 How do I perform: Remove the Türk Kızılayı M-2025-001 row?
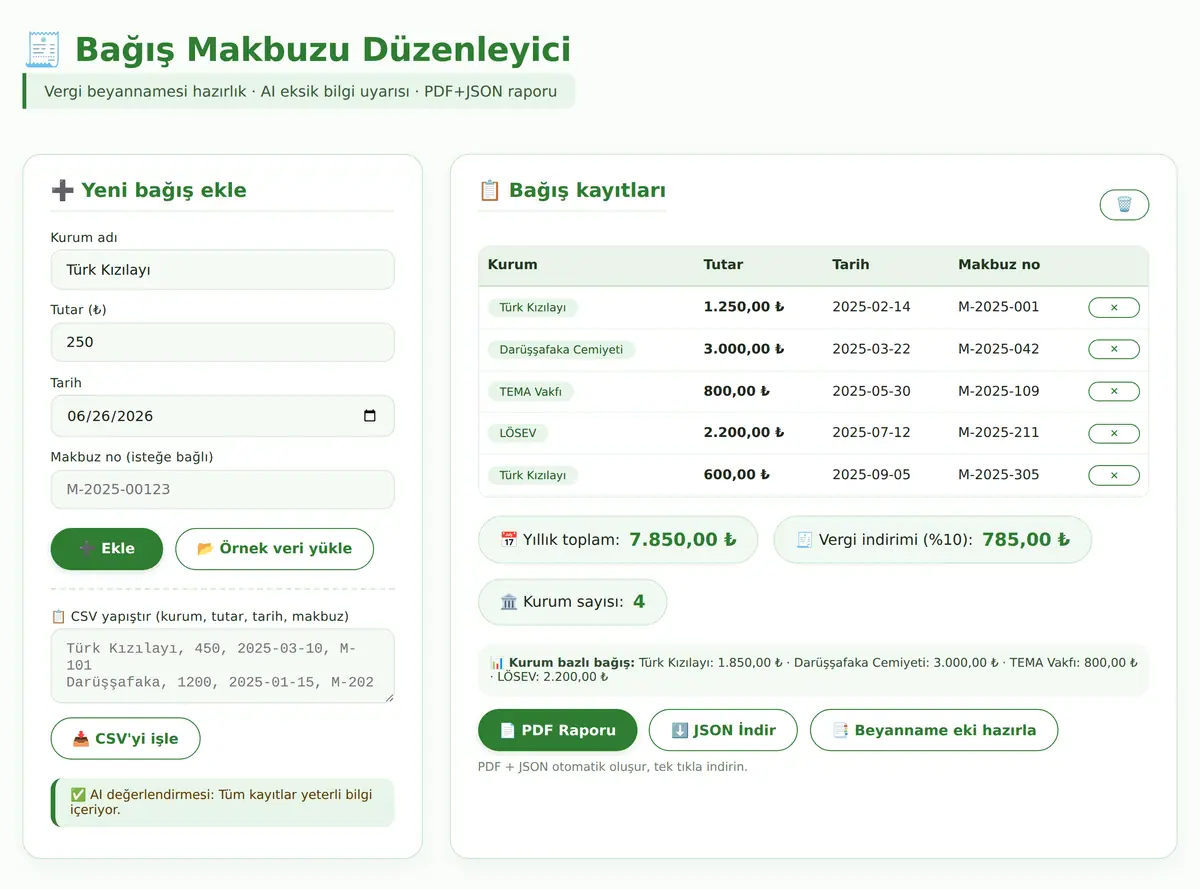tap(1114, 307)
